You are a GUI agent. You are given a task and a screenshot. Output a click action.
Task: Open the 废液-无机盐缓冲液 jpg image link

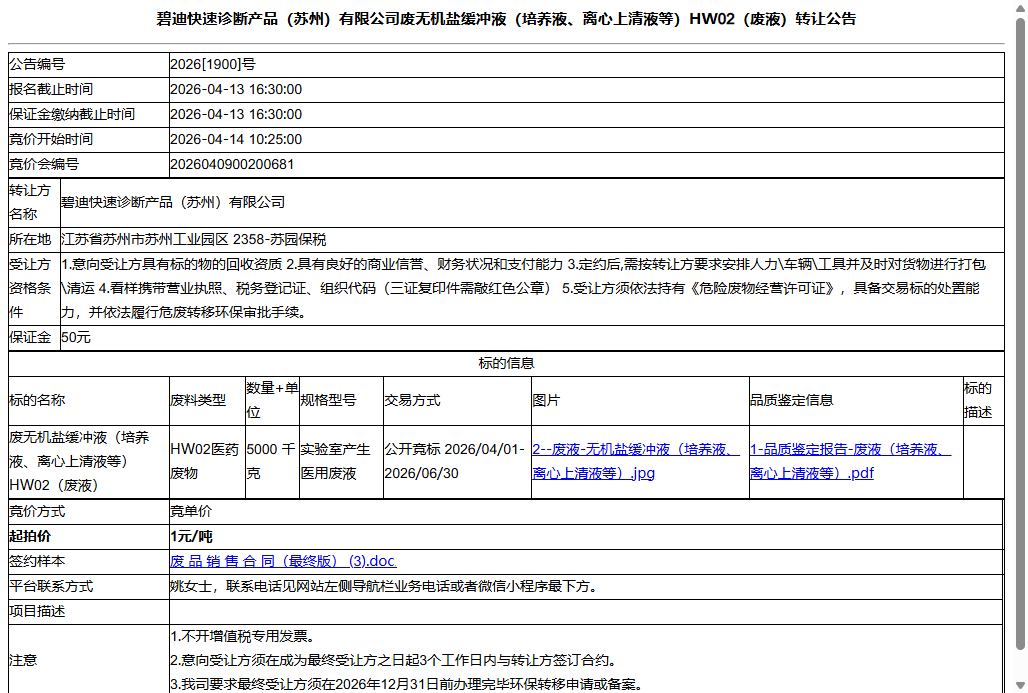[x=635, y=461]
